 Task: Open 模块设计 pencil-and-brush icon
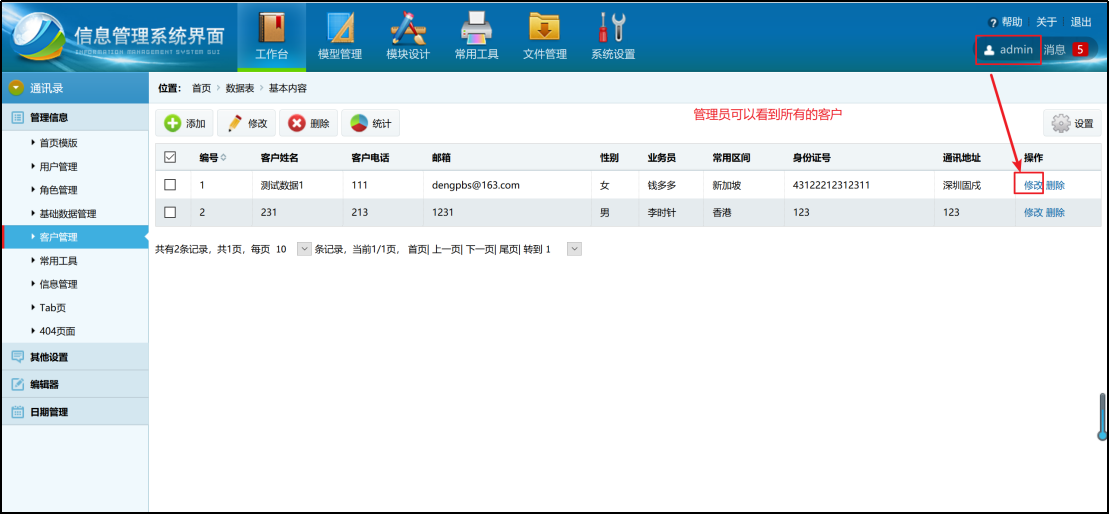(408, 28)
